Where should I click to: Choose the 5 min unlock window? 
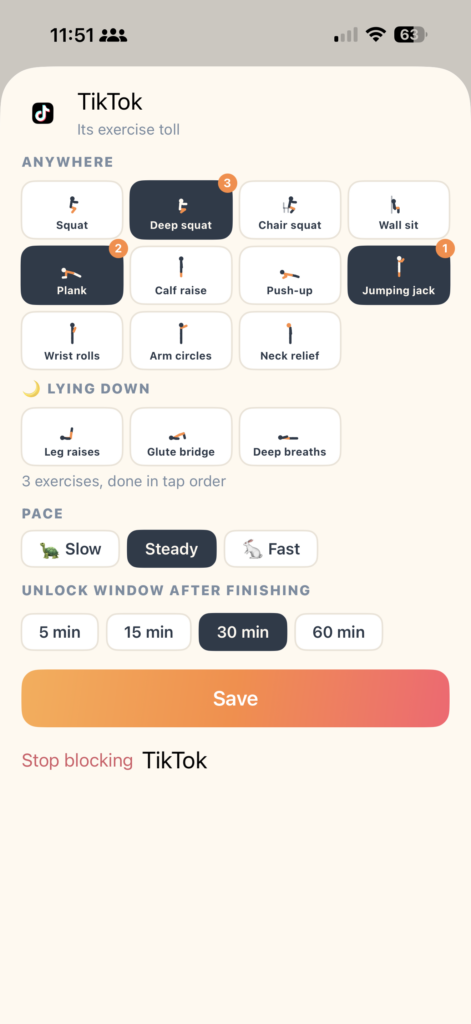tap(59, 632)
